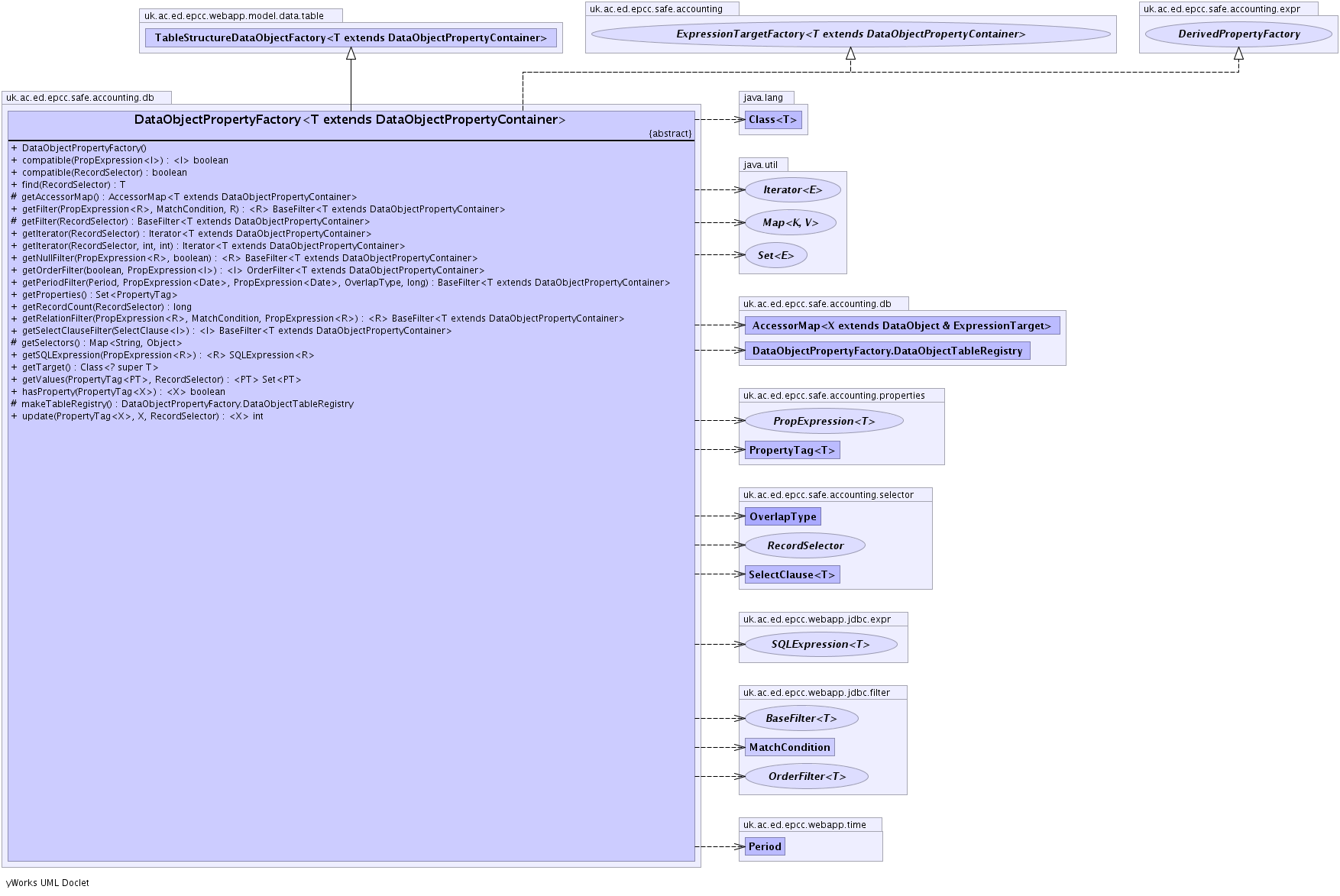The image size is (1340, 896).
Task: Click the TableStructureDataObjectFactory superclass node
Action: [x=351, y=37]
